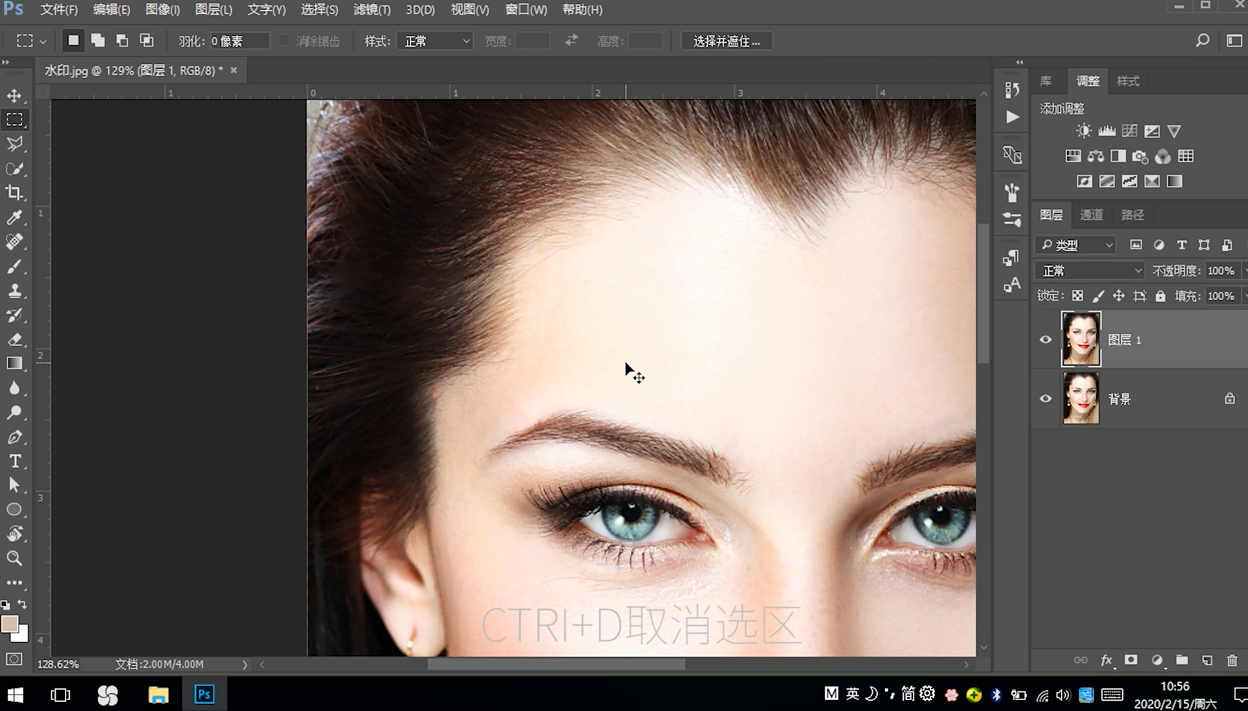Select the Zoom tool

[x=14, y=558]
